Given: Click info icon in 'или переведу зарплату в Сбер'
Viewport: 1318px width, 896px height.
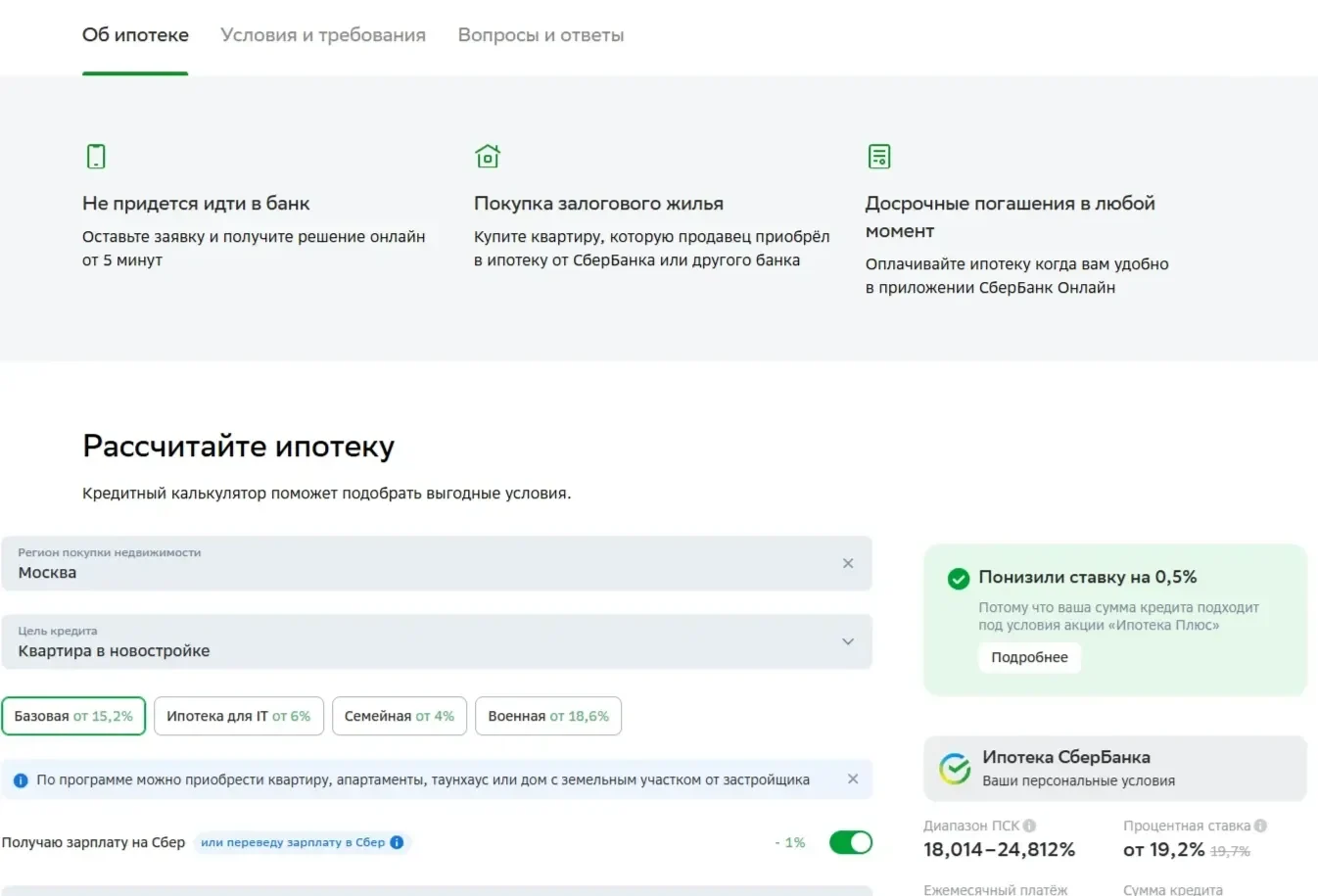Looking at the screenshot, I should click(x=397, y=842).
